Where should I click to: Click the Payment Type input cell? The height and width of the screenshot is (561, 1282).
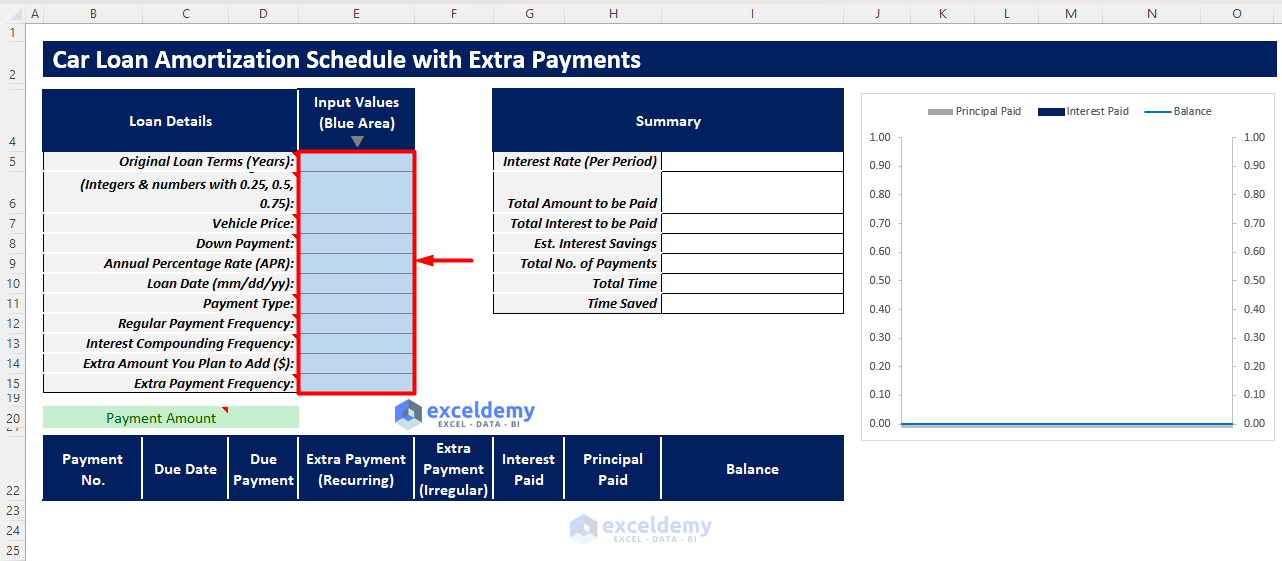click(356, 303)
